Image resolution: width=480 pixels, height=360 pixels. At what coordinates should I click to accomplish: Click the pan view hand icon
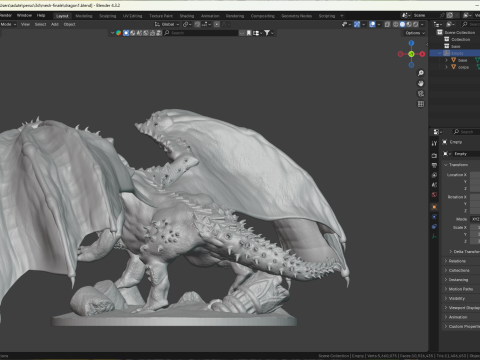click(x=421, y=83)
